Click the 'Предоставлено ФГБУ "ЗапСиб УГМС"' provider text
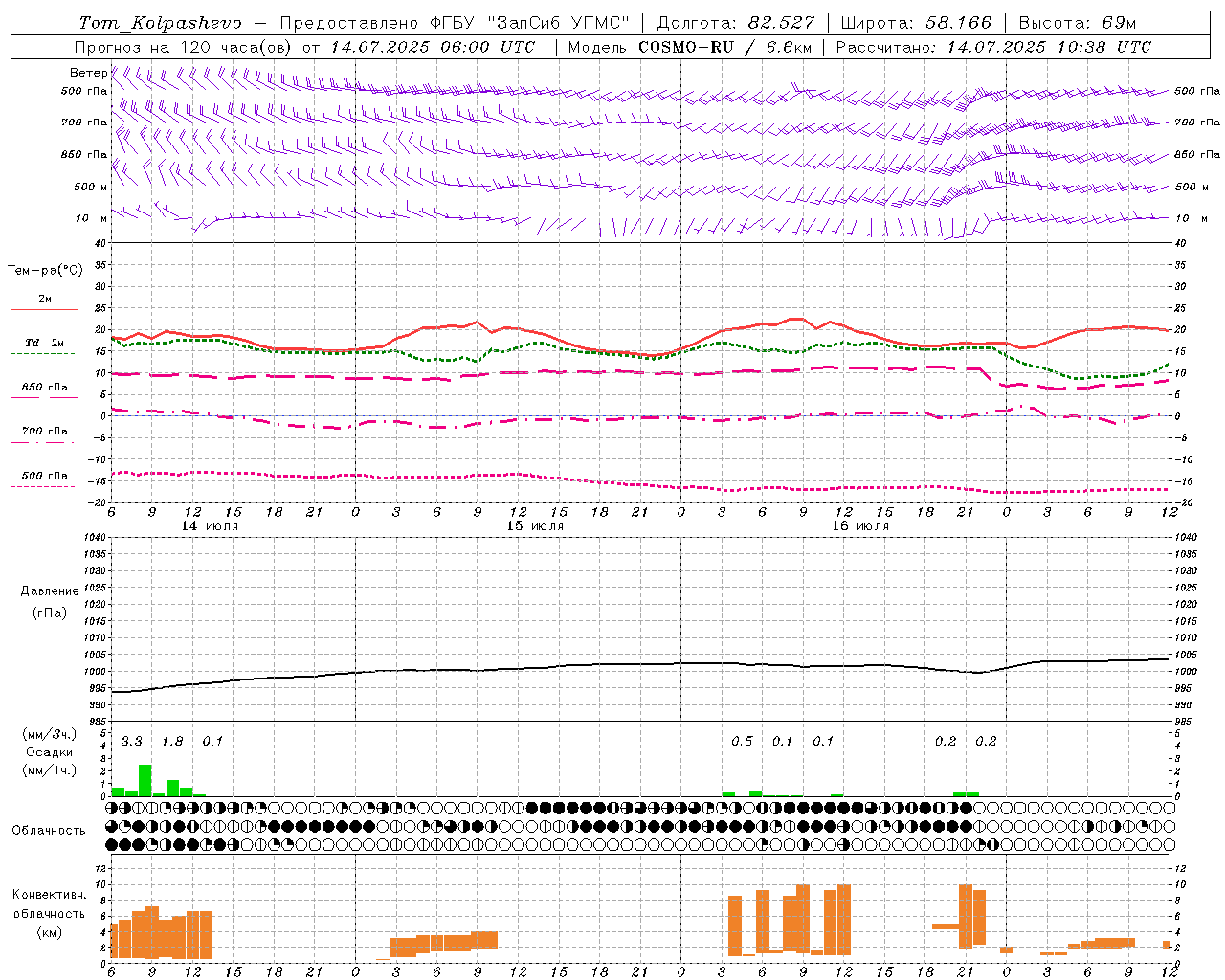1225x980 pixels. [x=455, y=23]
